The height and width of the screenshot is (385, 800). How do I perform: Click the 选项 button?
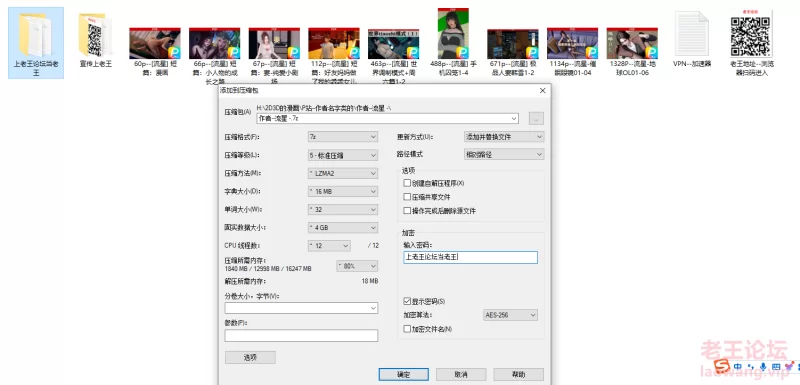250,357
